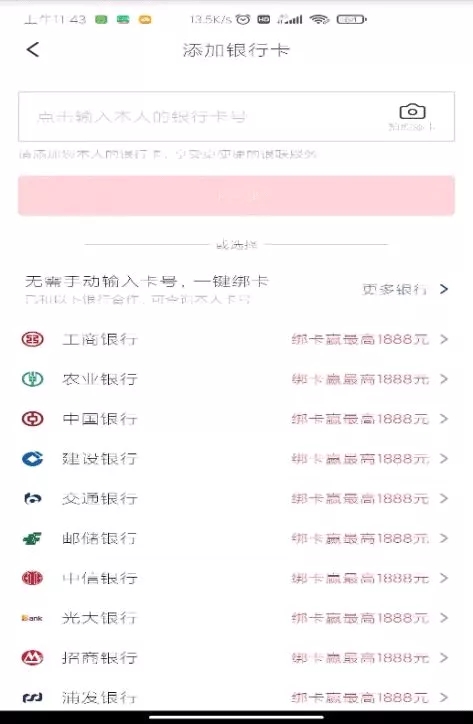Viewport: 473px width, 724px height.
Task: Tap the 中信银行 red logo
Action: (32, 578)
